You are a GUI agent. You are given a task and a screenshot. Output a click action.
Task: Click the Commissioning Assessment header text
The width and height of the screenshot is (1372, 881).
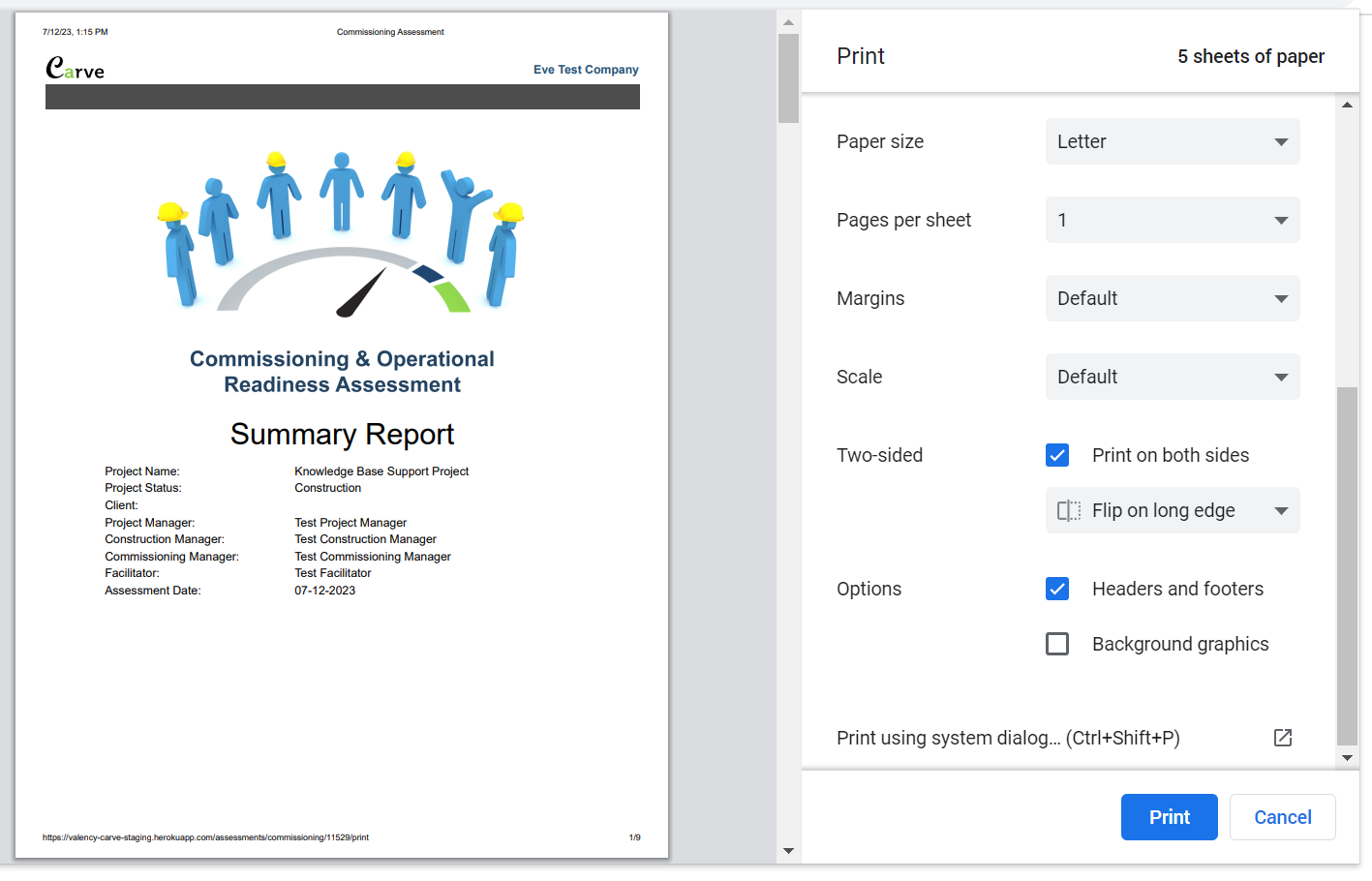[x=390, y=32]
